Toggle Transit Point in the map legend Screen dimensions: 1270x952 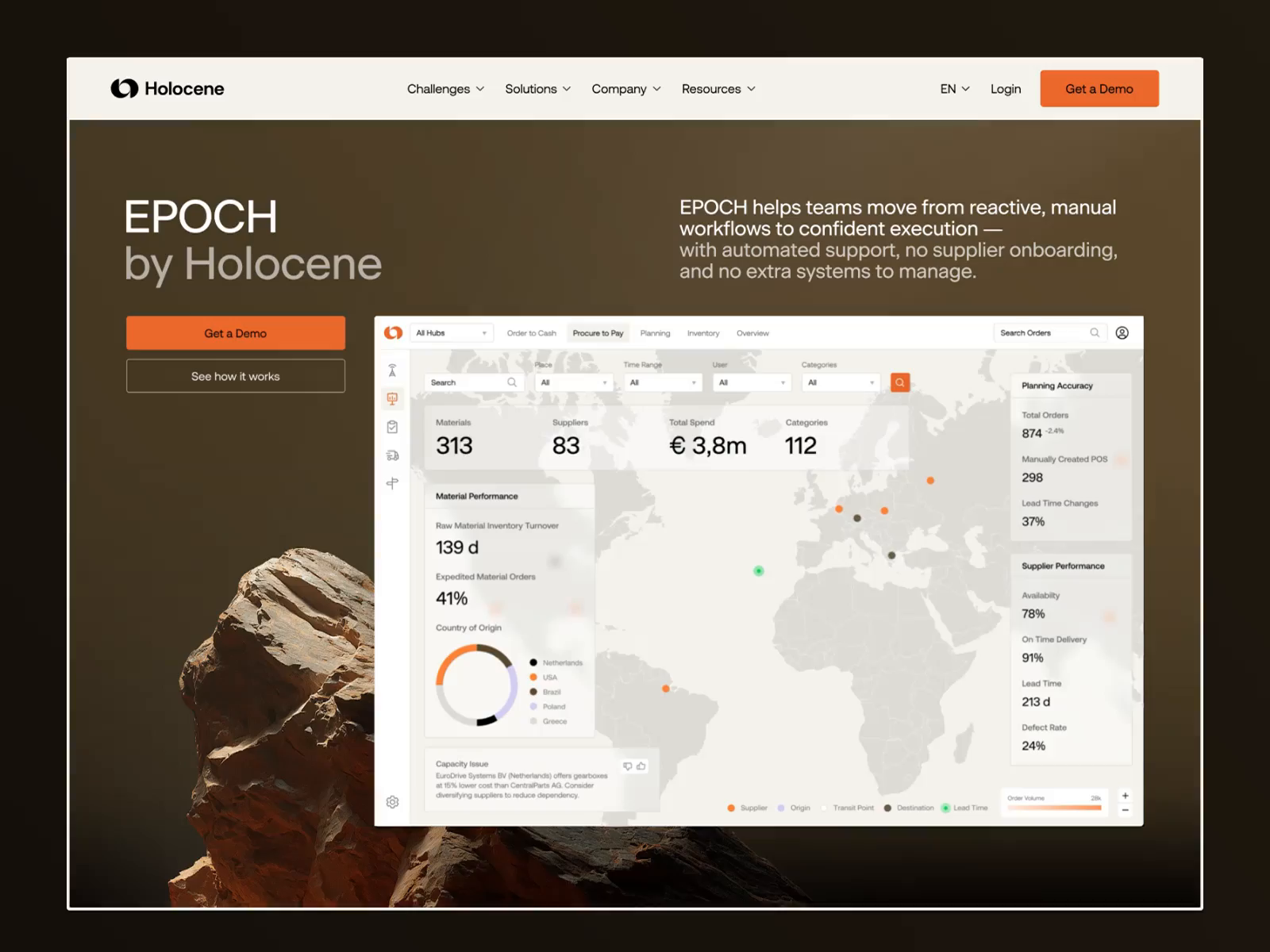(847, 808)
